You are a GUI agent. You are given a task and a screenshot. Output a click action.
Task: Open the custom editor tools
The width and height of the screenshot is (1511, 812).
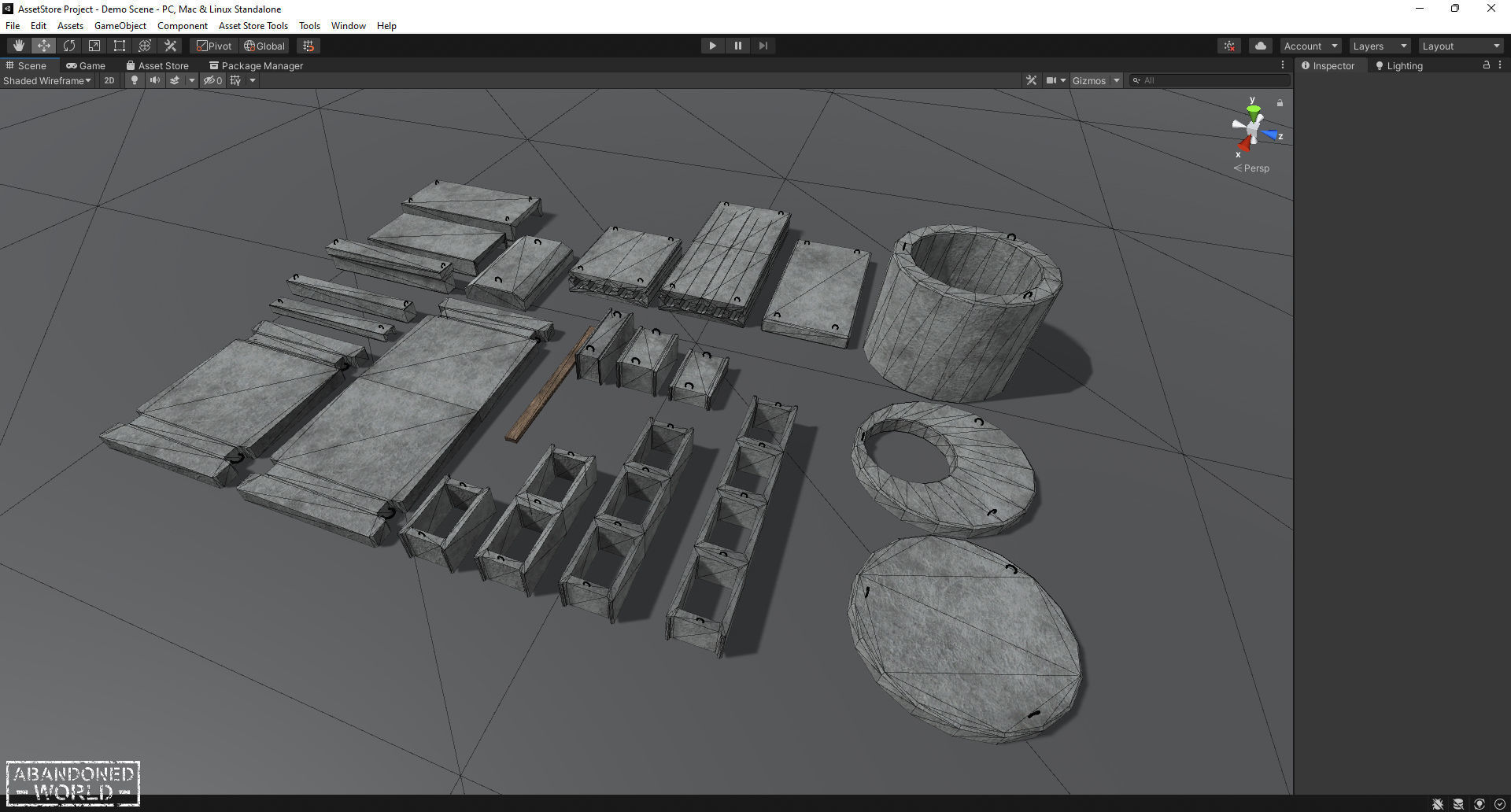[x=170, y=46]
